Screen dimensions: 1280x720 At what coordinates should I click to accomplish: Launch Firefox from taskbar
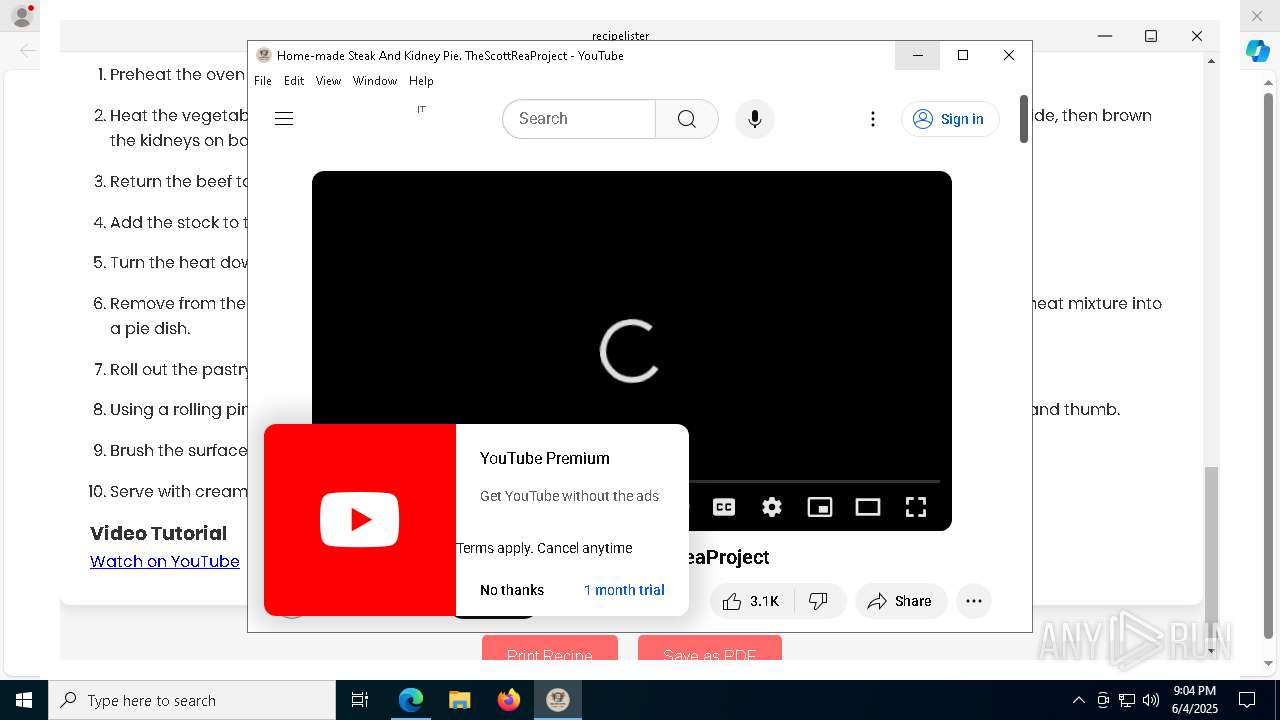[509, 700]
